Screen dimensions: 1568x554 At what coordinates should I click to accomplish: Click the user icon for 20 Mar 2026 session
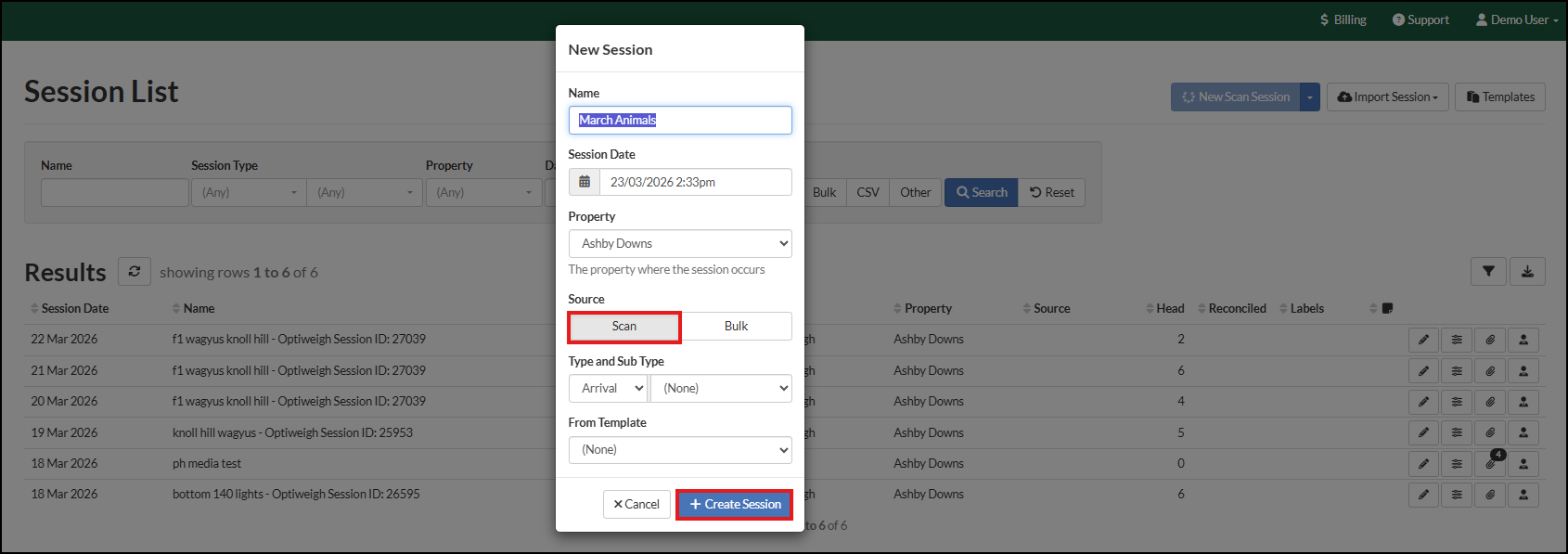1523,402
